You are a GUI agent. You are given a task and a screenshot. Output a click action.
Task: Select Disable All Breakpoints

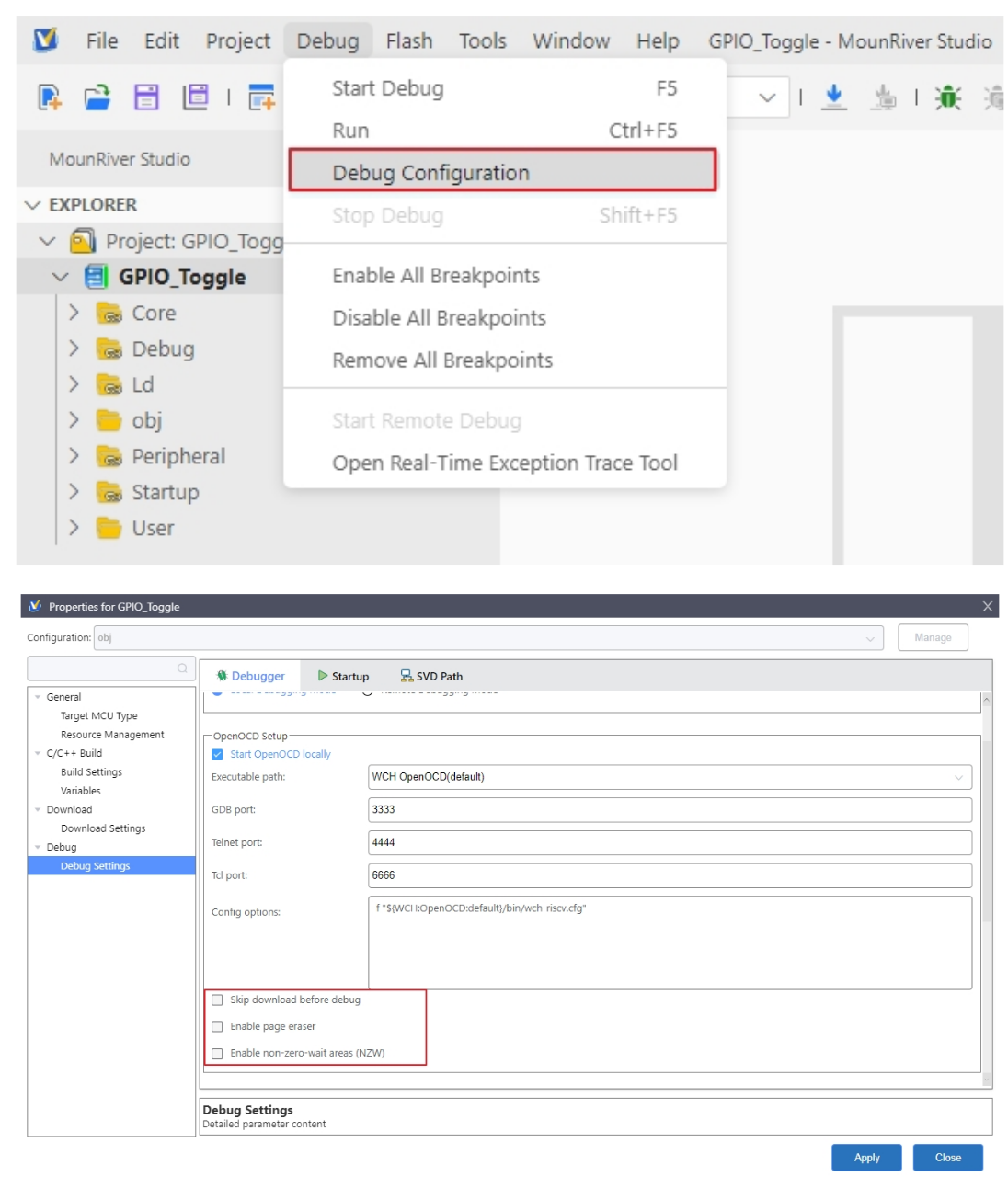tap(505, 318)
